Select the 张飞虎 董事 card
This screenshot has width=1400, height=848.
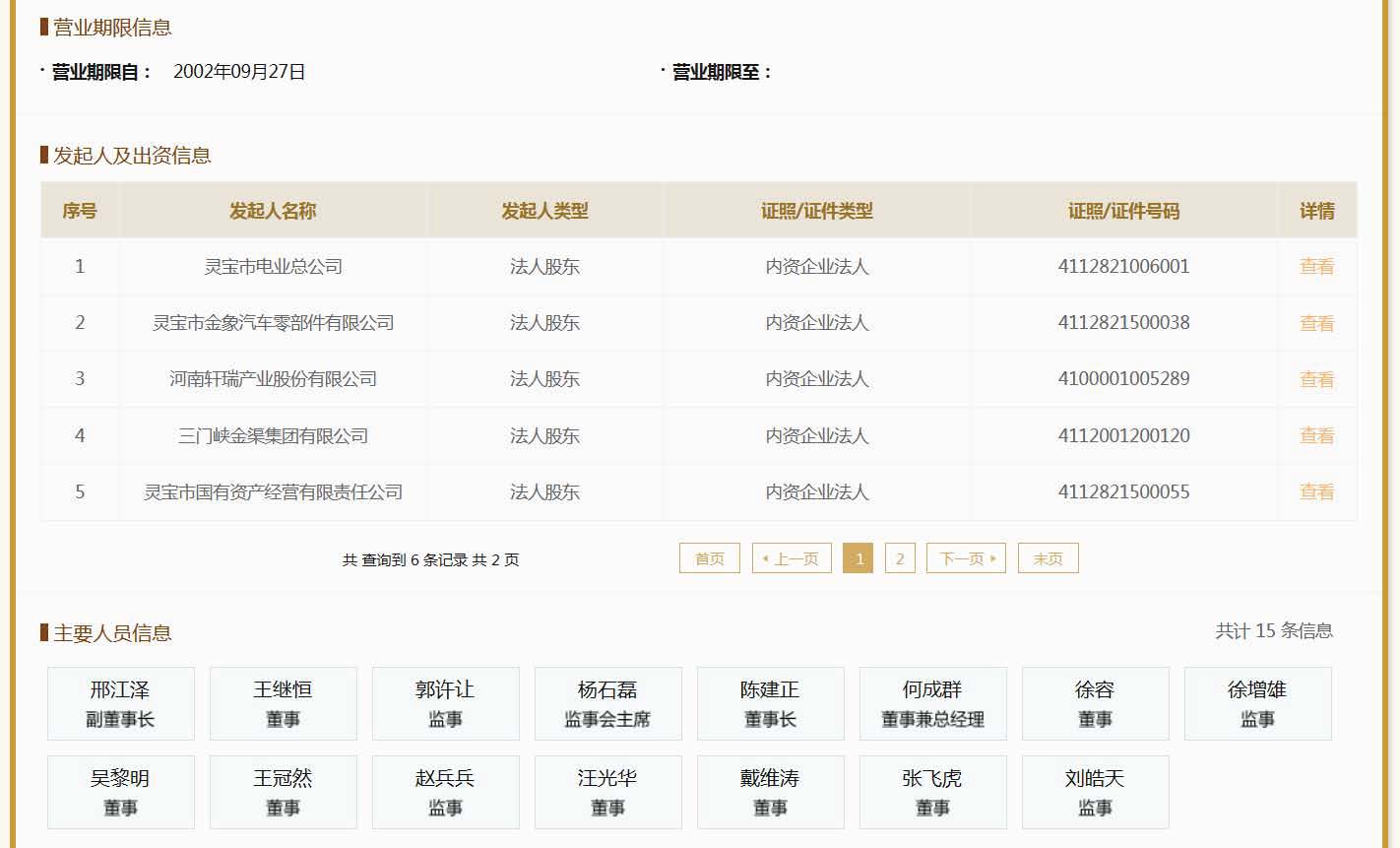[933, 792]
